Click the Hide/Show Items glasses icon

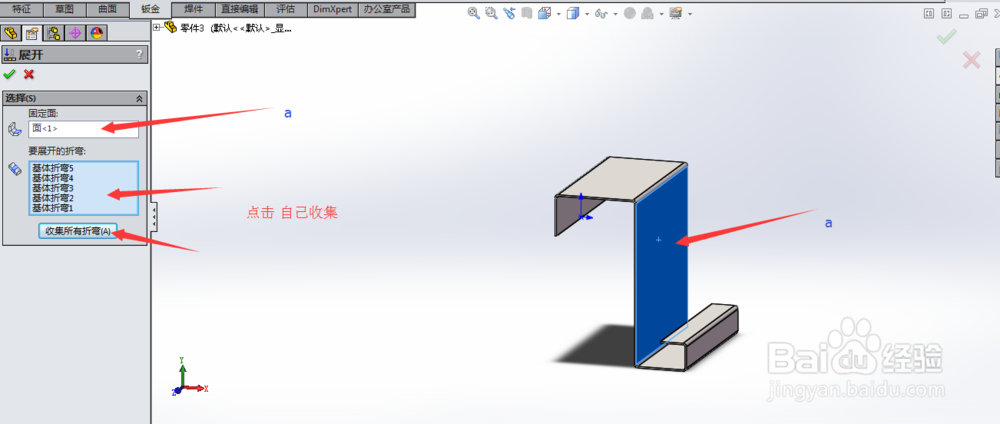601,13
